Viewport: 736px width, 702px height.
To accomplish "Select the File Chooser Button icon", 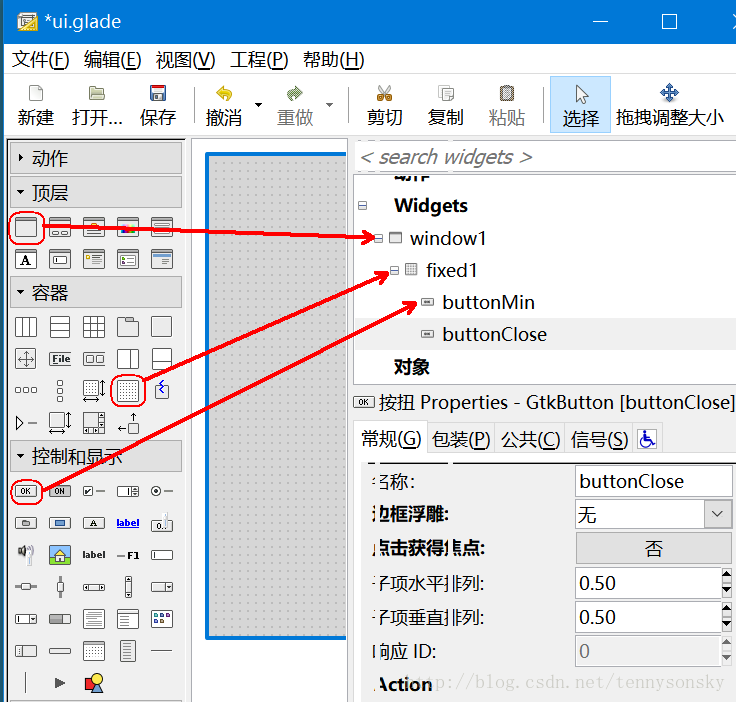I will (26, 523).
